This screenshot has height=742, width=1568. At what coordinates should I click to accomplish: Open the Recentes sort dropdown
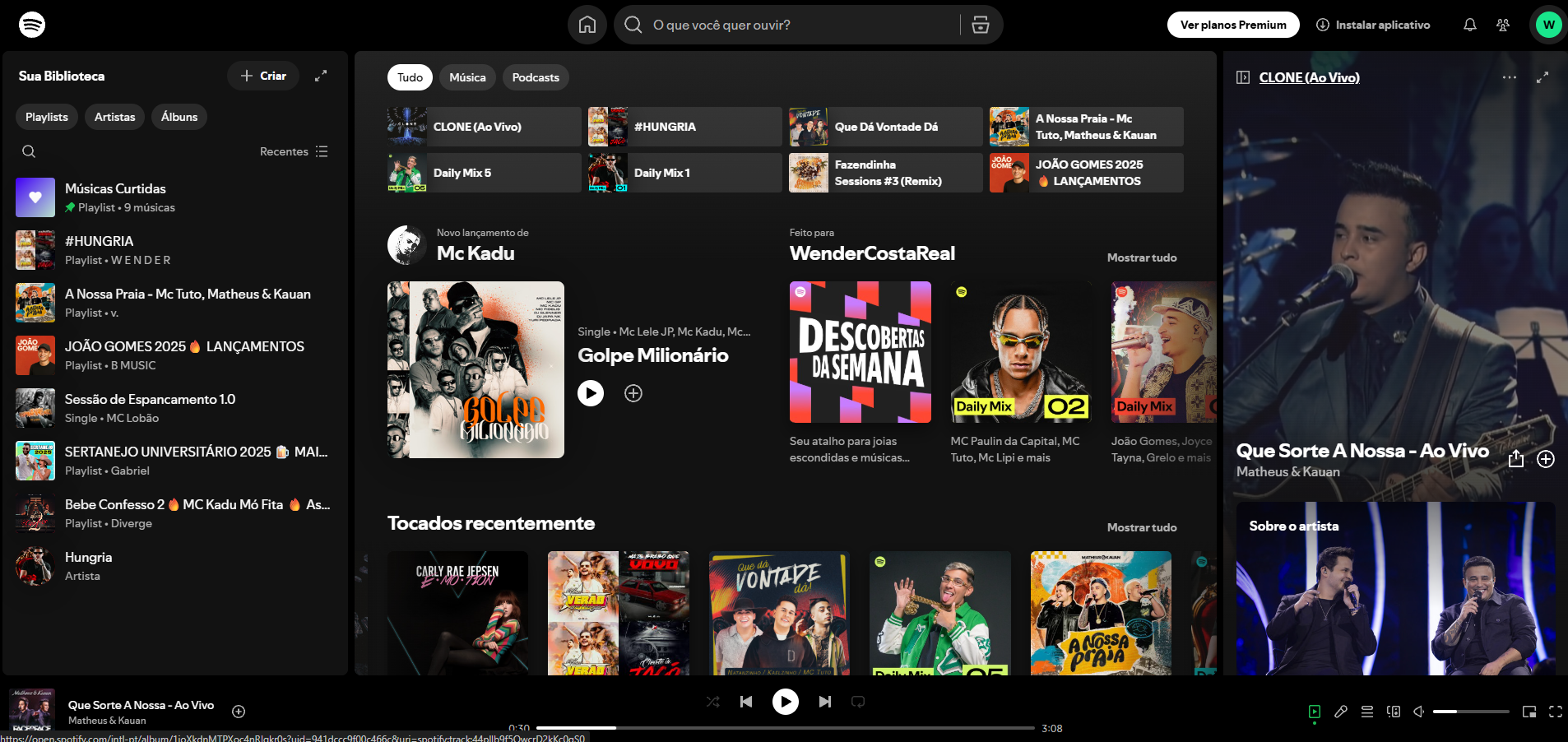pyautogui.click(x=294, y=151)
